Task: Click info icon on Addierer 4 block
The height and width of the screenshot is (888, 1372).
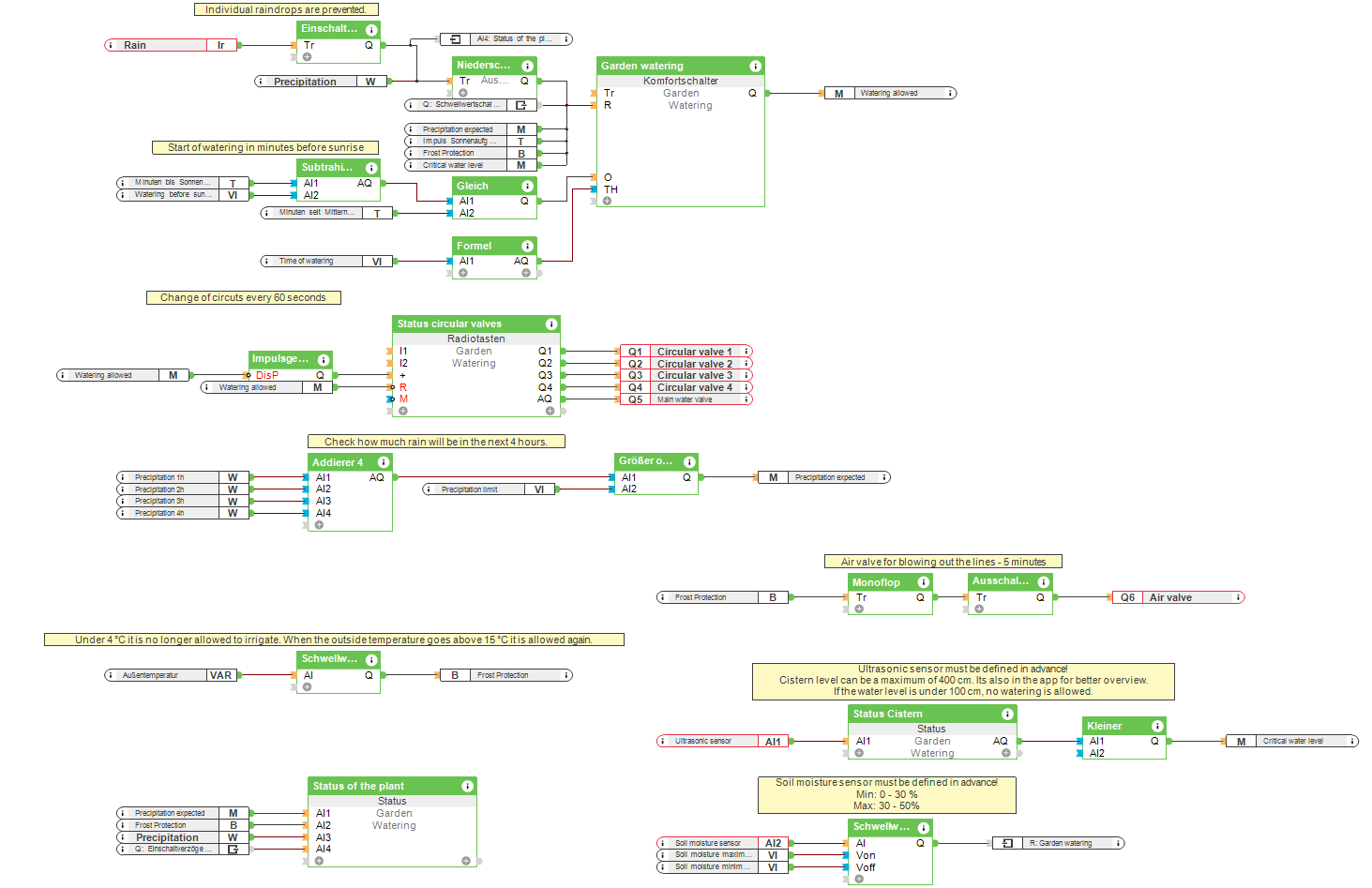Action: point(383,462)
